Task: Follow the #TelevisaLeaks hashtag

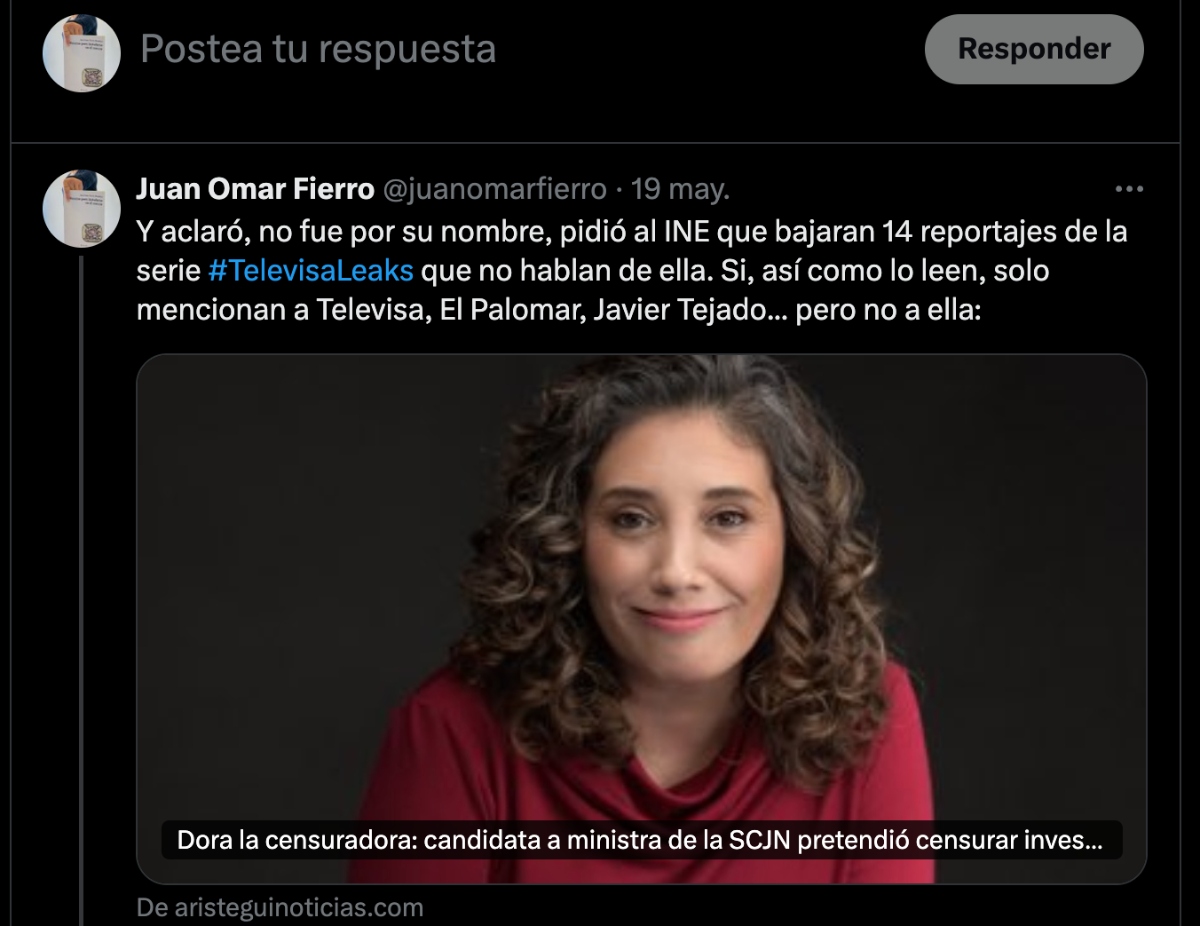Action: [311, 270]
